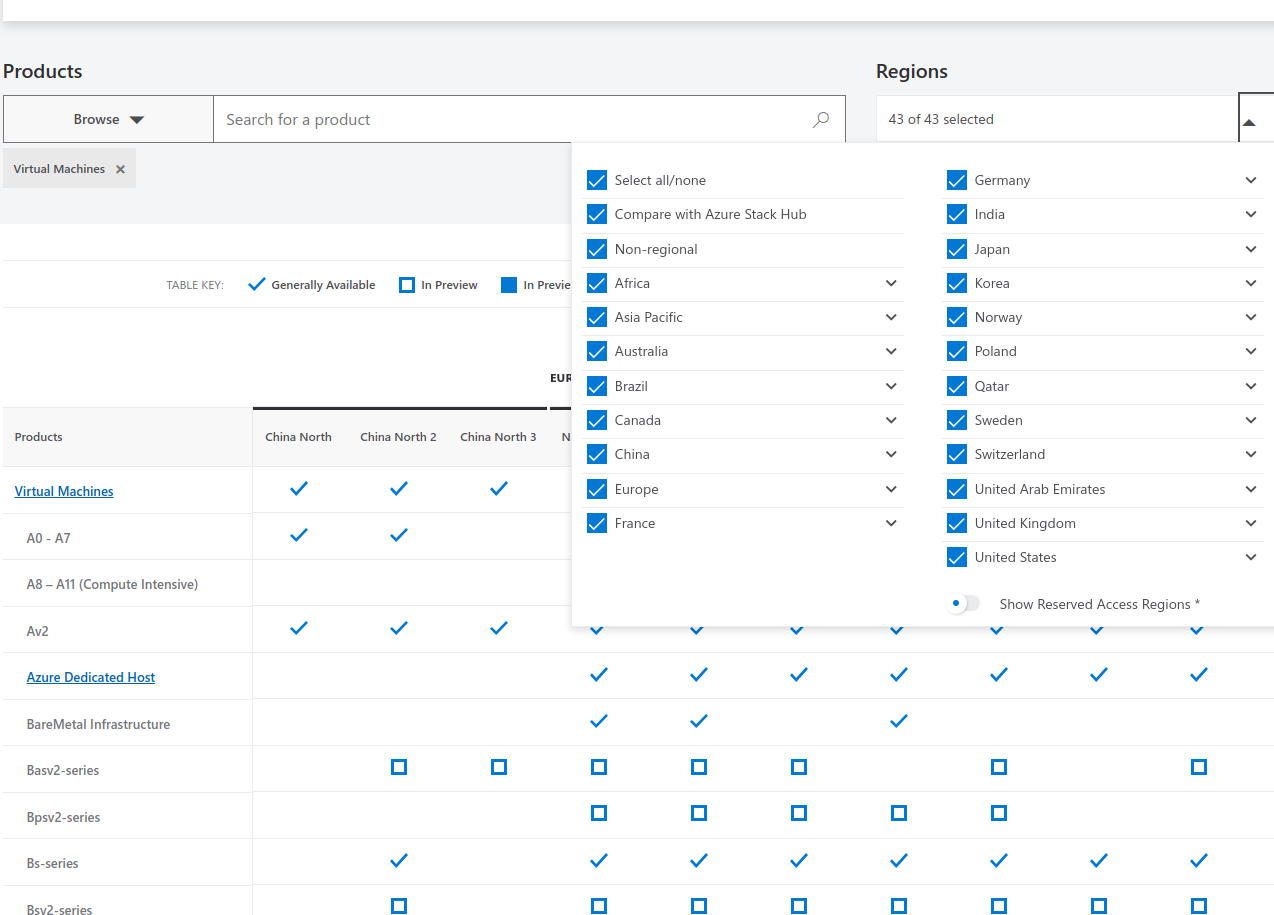Uncheck the India checkbox
Screen dimensions: 1274x915
point(957,214)
